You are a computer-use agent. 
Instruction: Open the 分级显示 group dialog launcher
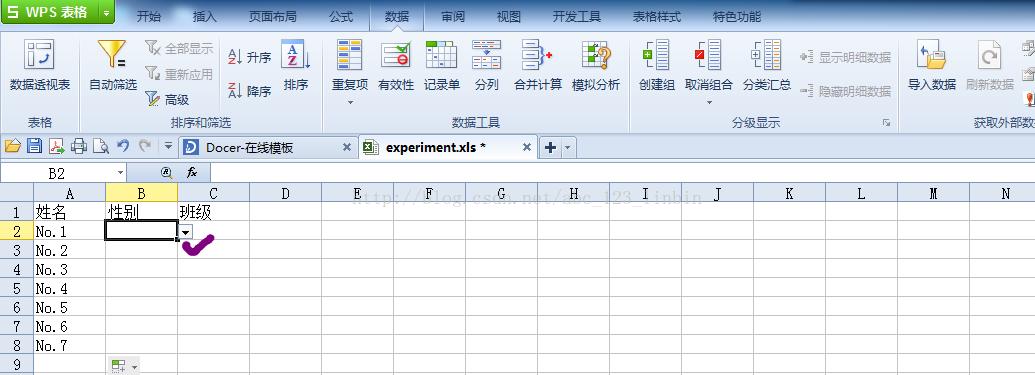[886, 123]
